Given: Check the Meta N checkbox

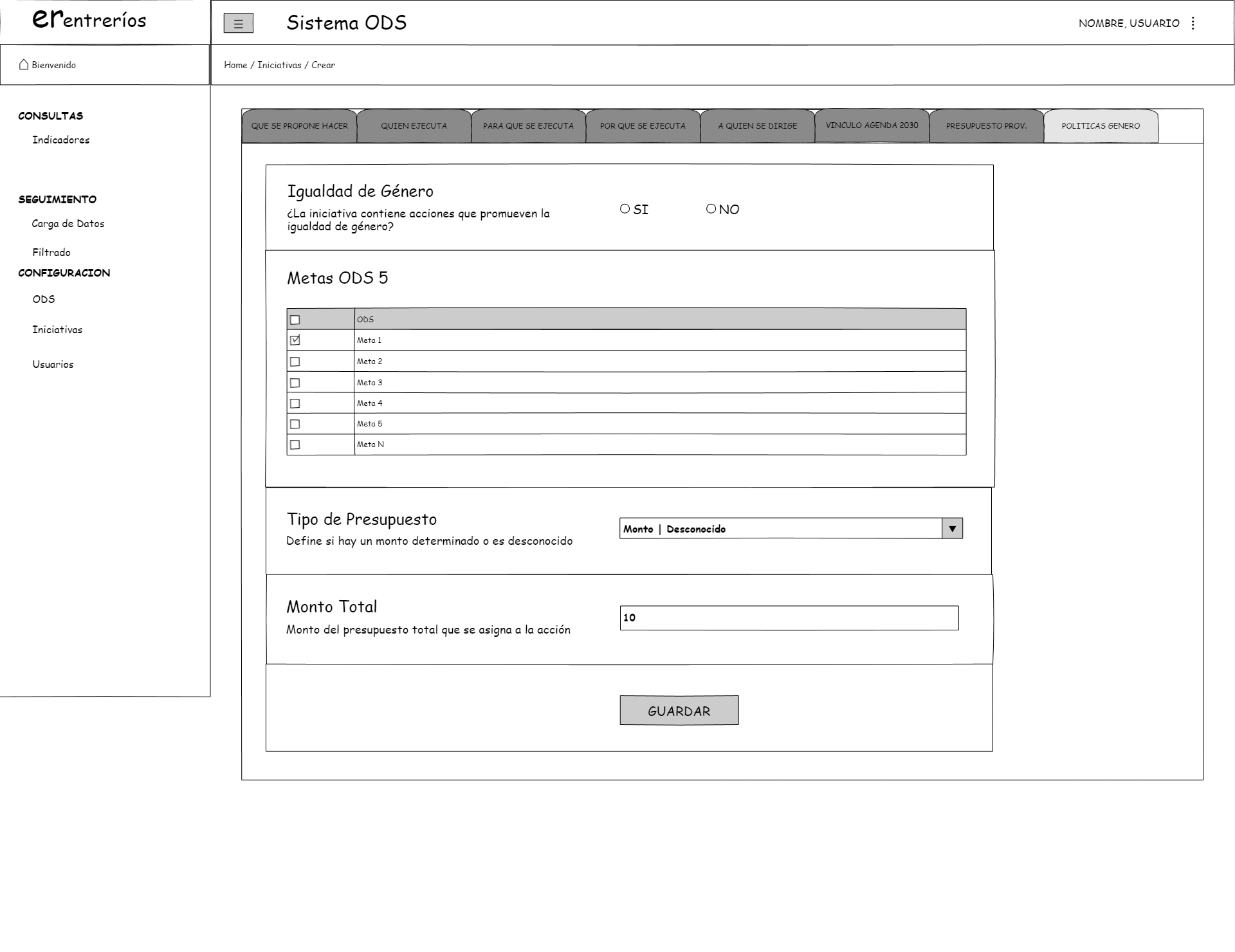Looking at the screenshot, I should click(295, 444).
